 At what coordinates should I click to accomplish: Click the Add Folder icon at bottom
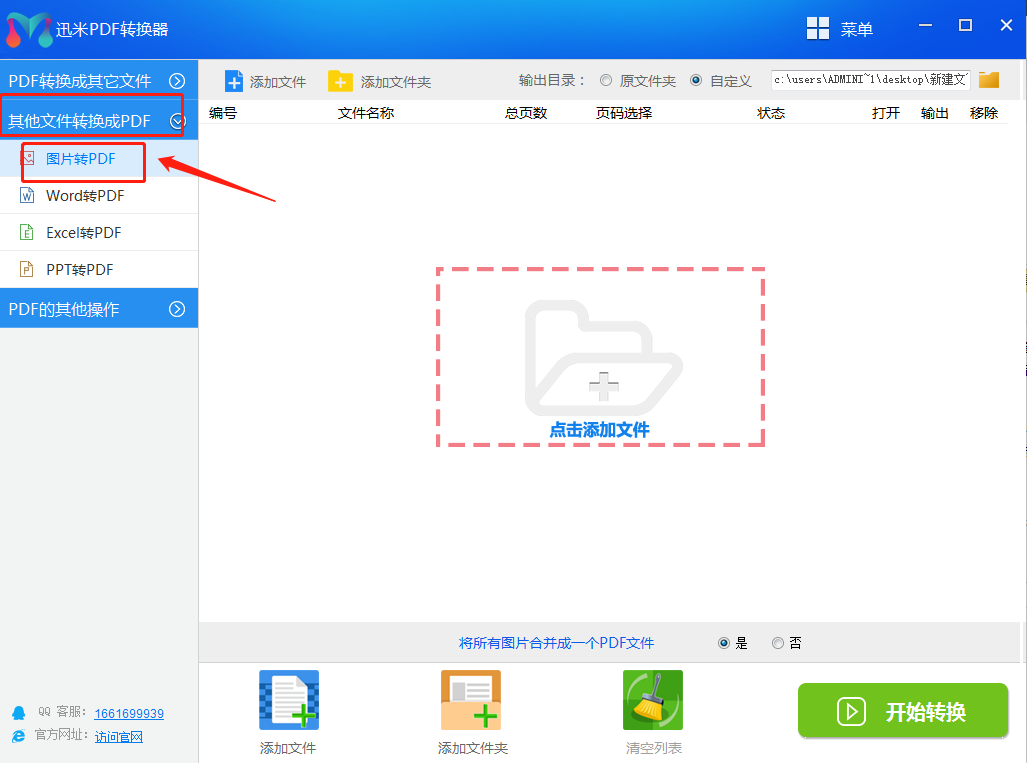[471, 700]
